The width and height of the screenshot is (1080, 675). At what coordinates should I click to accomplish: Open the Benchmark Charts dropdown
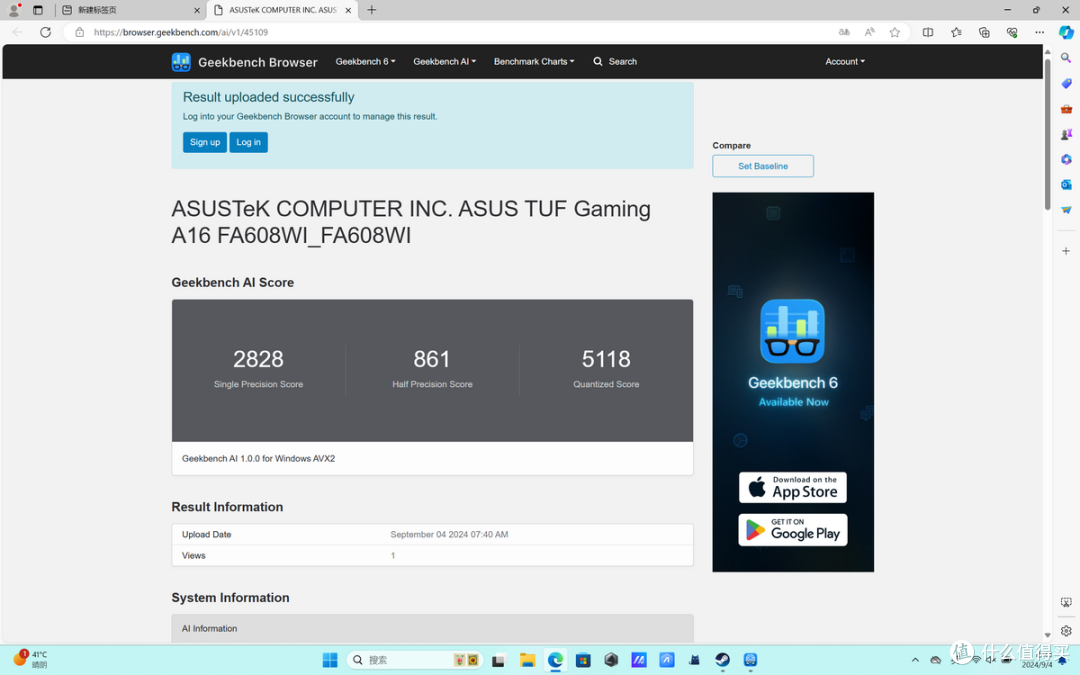point(534,61)
